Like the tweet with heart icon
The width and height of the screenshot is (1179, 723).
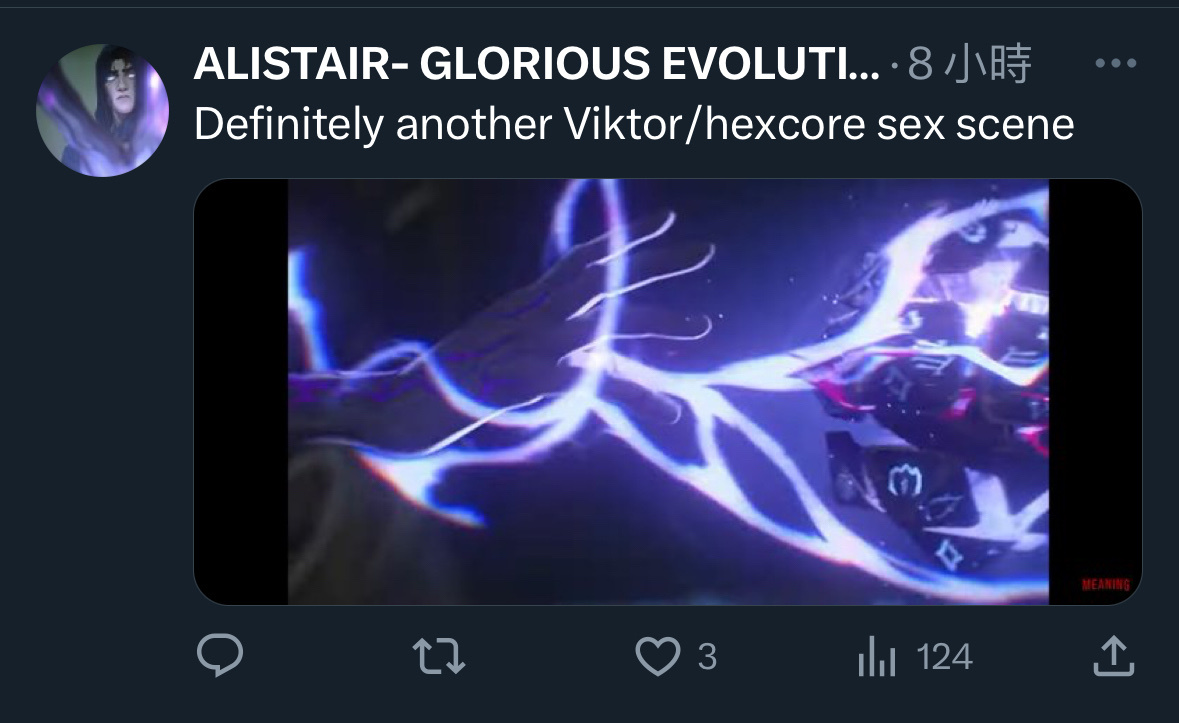[657, 655]
